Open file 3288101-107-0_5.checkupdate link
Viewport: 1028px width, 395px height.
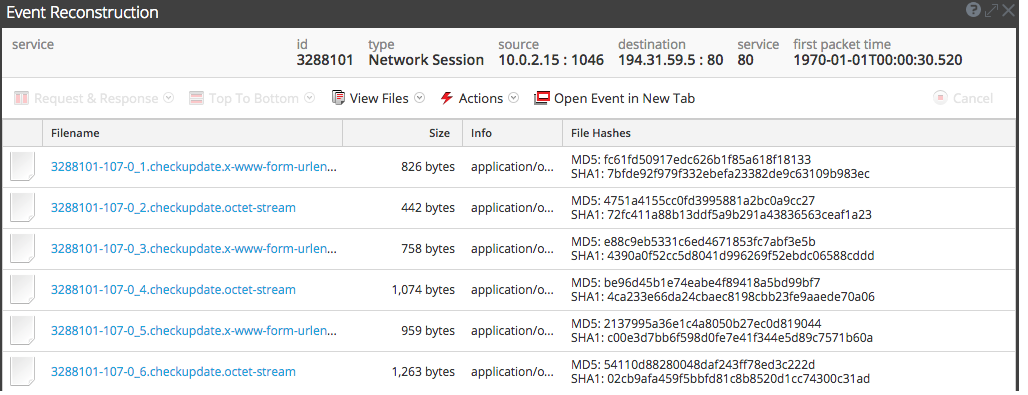tap(194, 331)
